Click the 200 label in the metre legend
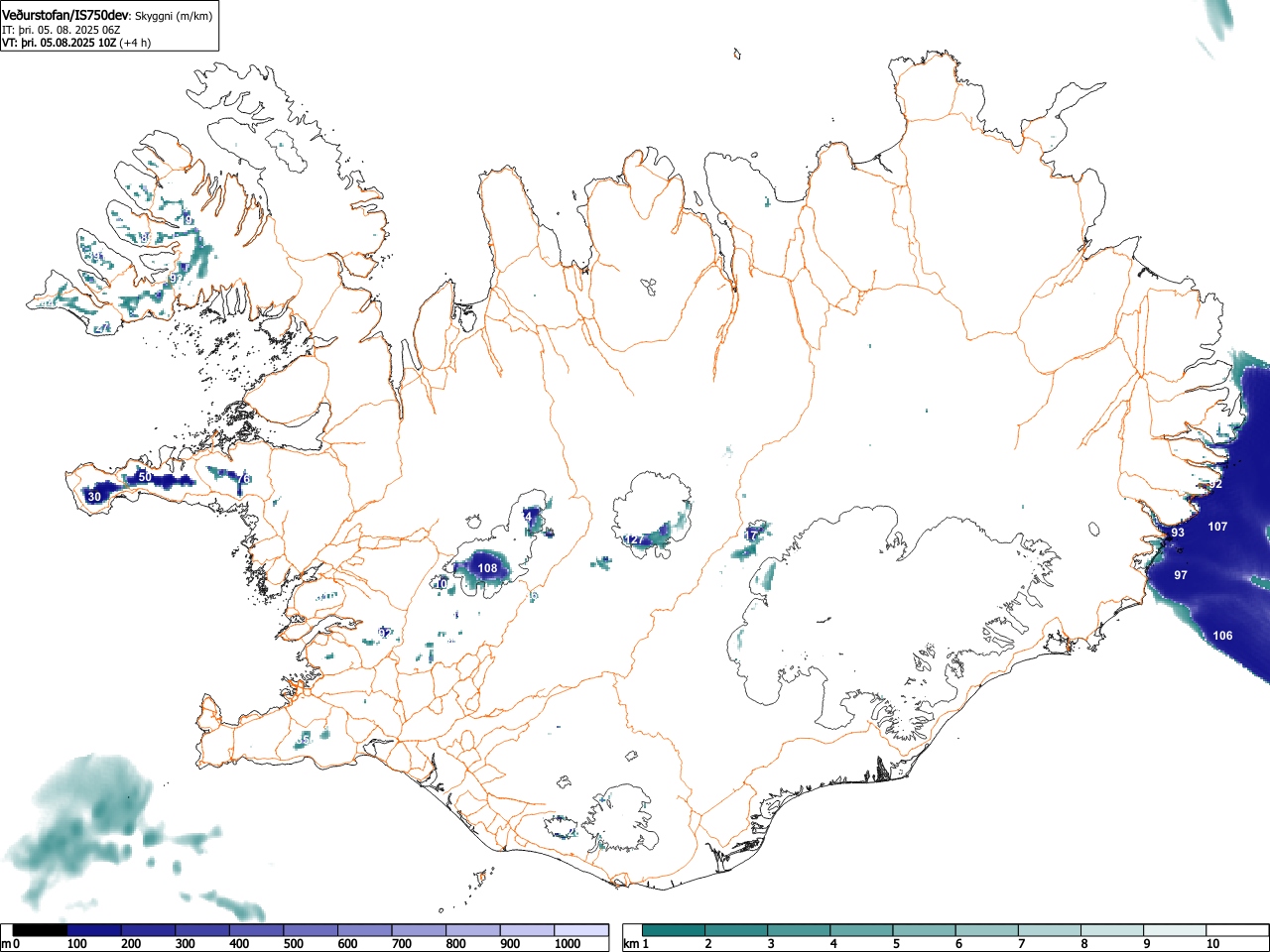This screenshot has width=1270, height=952. coord(131,944)
